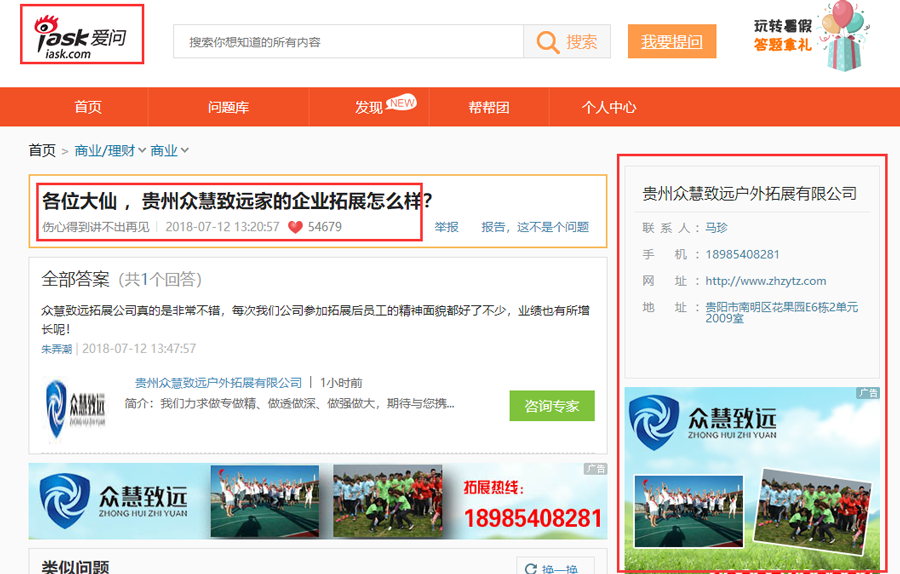The height and width of the screenshot is (574, 900).
Task: Click the red heart like icon
Action: pyautogui.click(x=295, y=227)
